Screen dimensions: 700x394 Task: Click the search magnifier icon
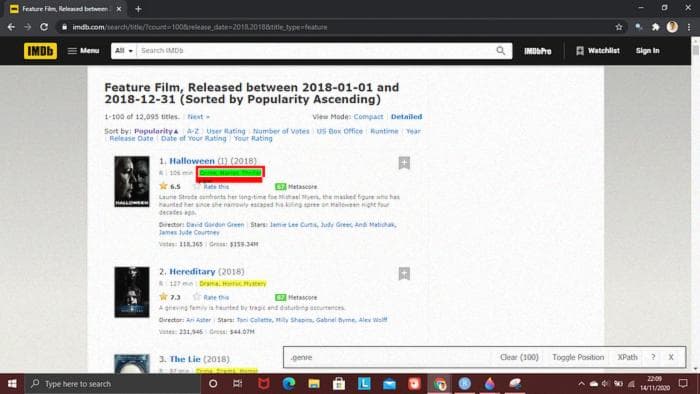click(500, 51)
